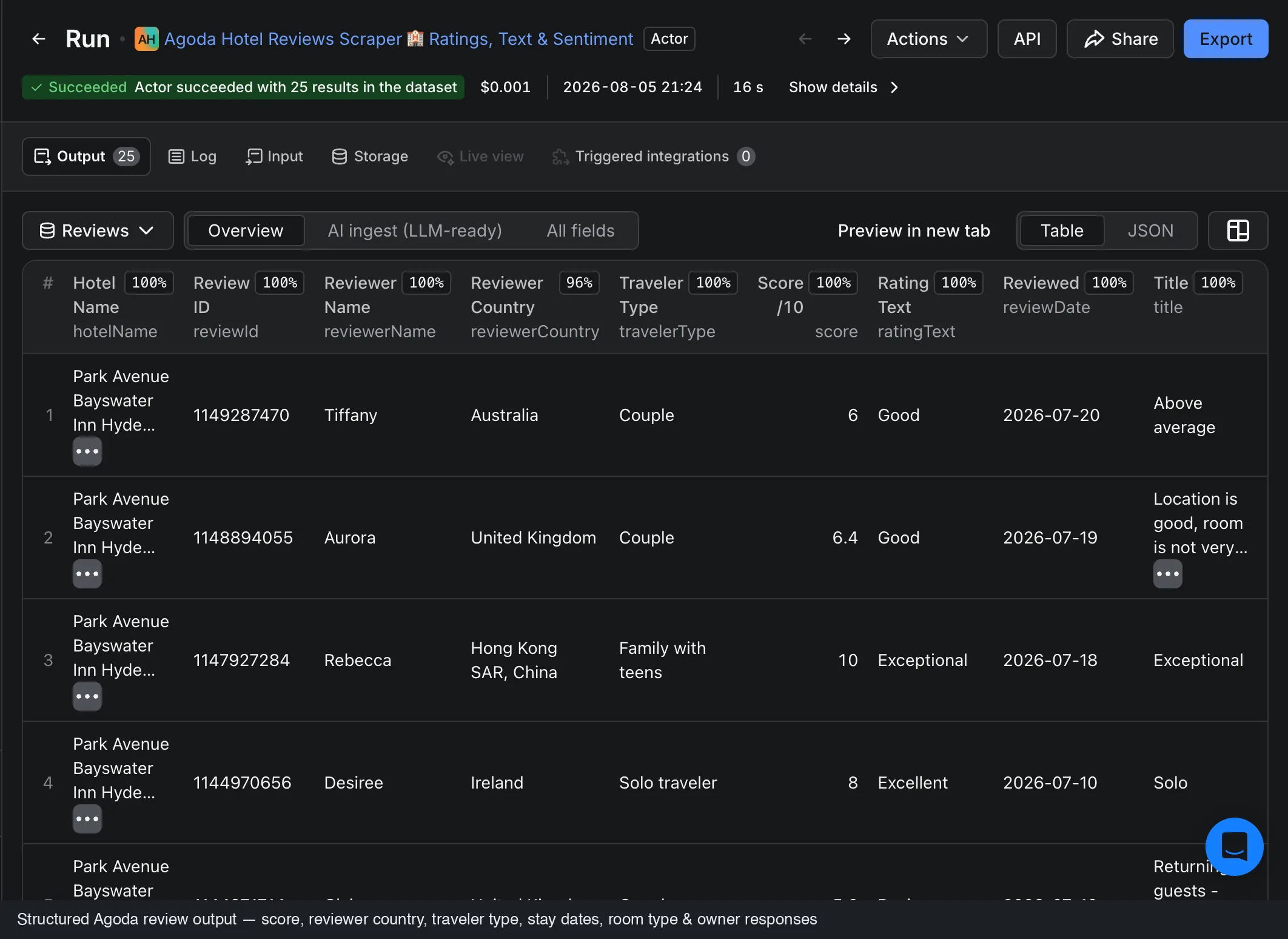Click the run timestamp 2026-08-05 21:24

click(x=632, y=87)
